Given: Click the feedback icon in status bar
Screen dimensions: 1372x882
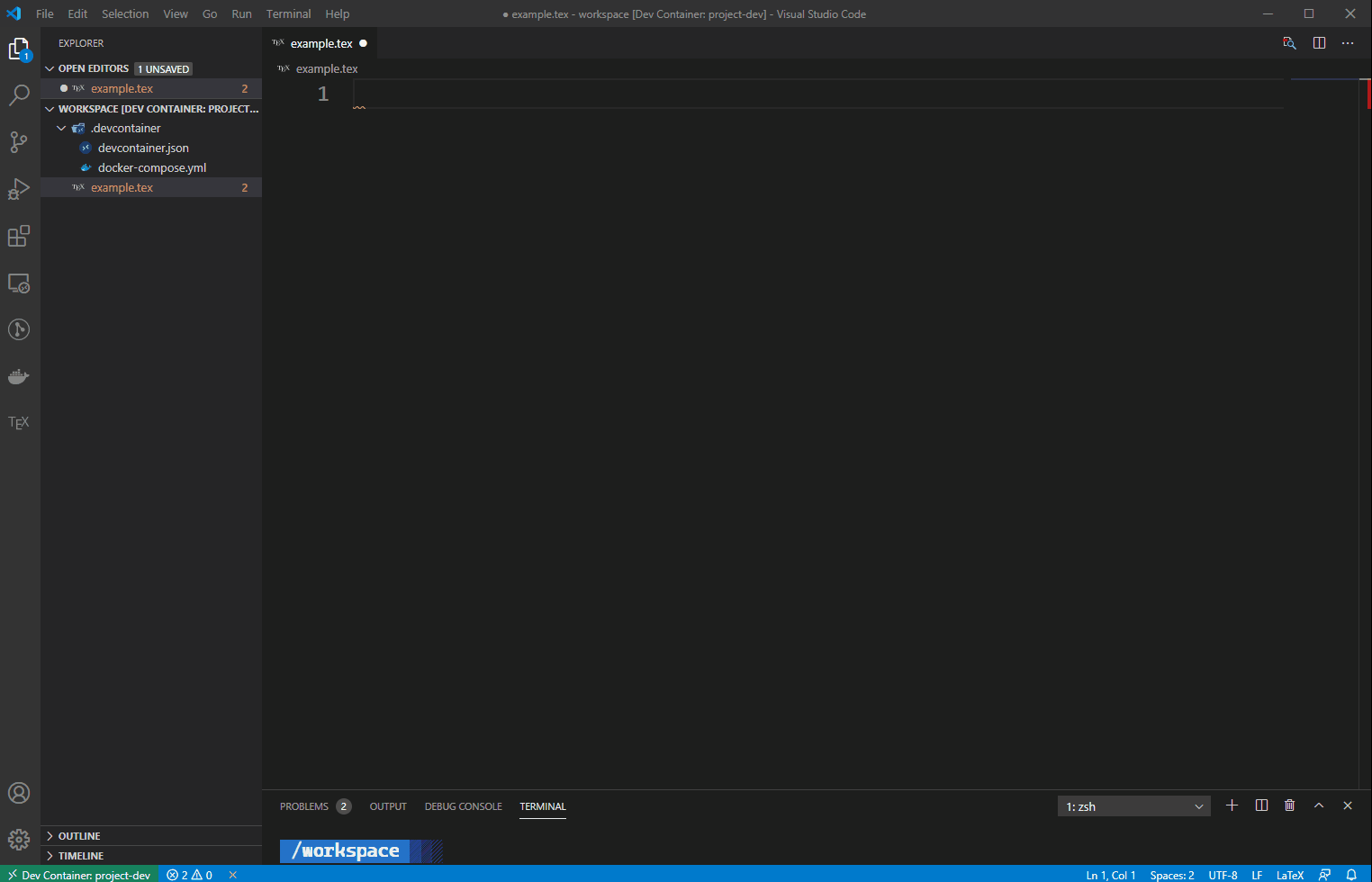Looking at the screenshot, I should click(1324, 875).
